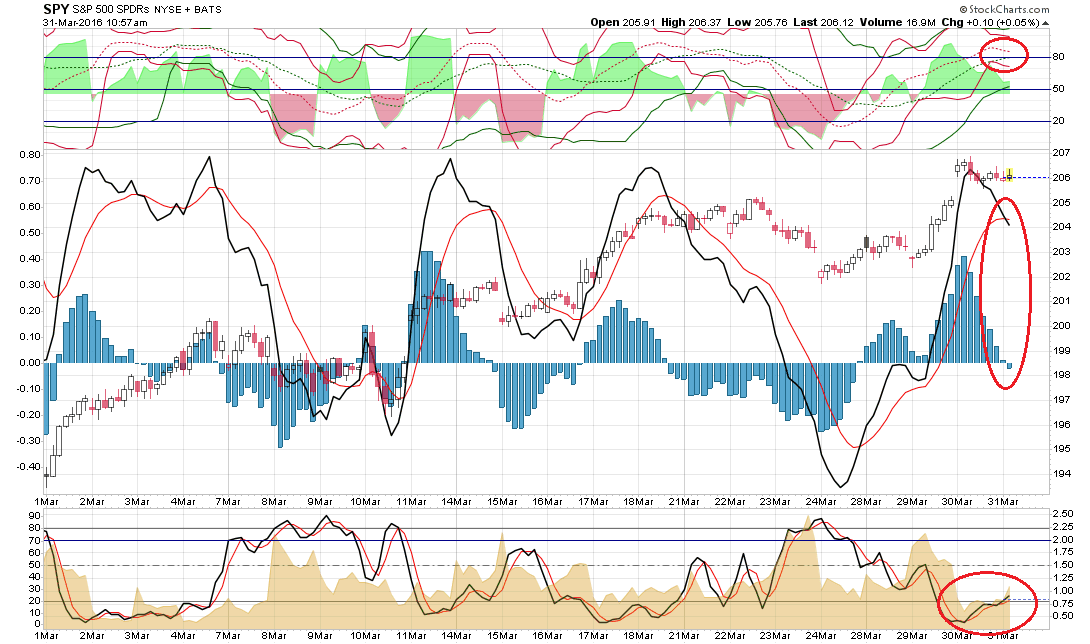The width and height of the screenshot is (1090, 644).
Task: Select the 0.00 MACD zero-line label
Action: point(31,362)
